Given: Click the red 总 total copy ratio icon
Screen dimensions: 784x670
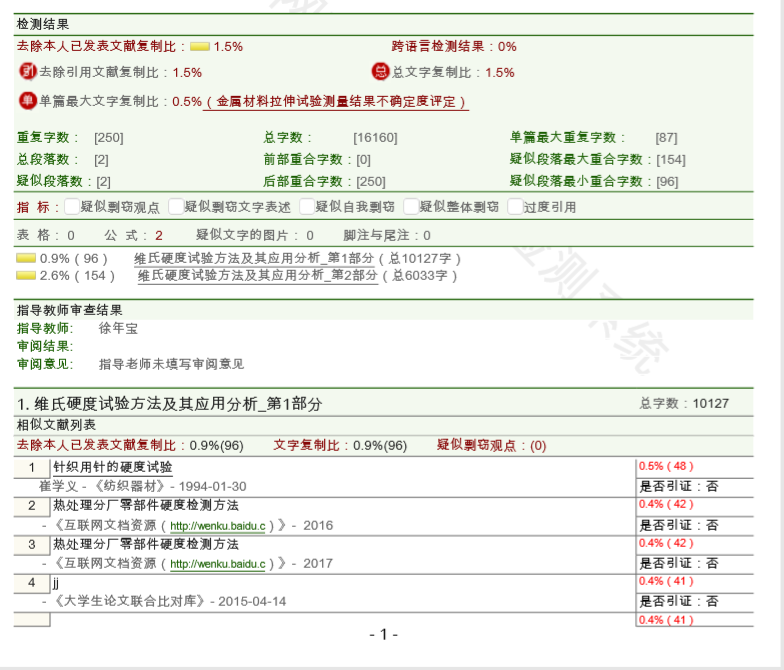Looking at the screenshot, I should [x=380, y=72].
